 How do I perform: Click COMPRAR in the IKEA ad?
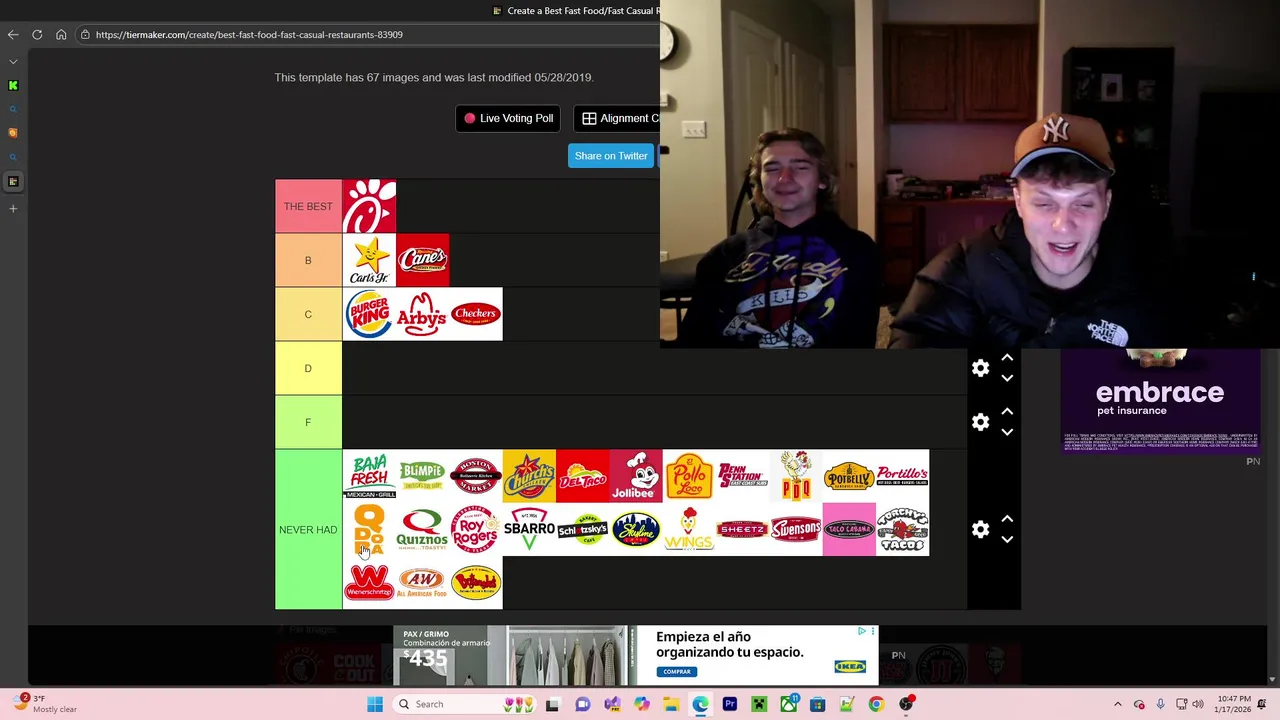pos(677,671)
